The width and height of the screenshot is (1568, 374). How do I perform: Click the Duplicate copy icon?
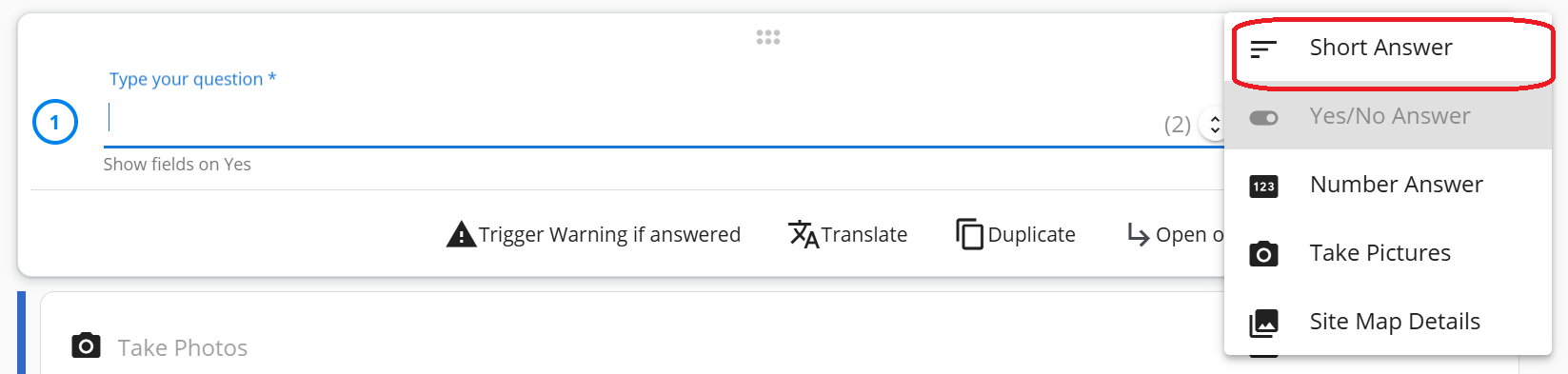point(969,234)
